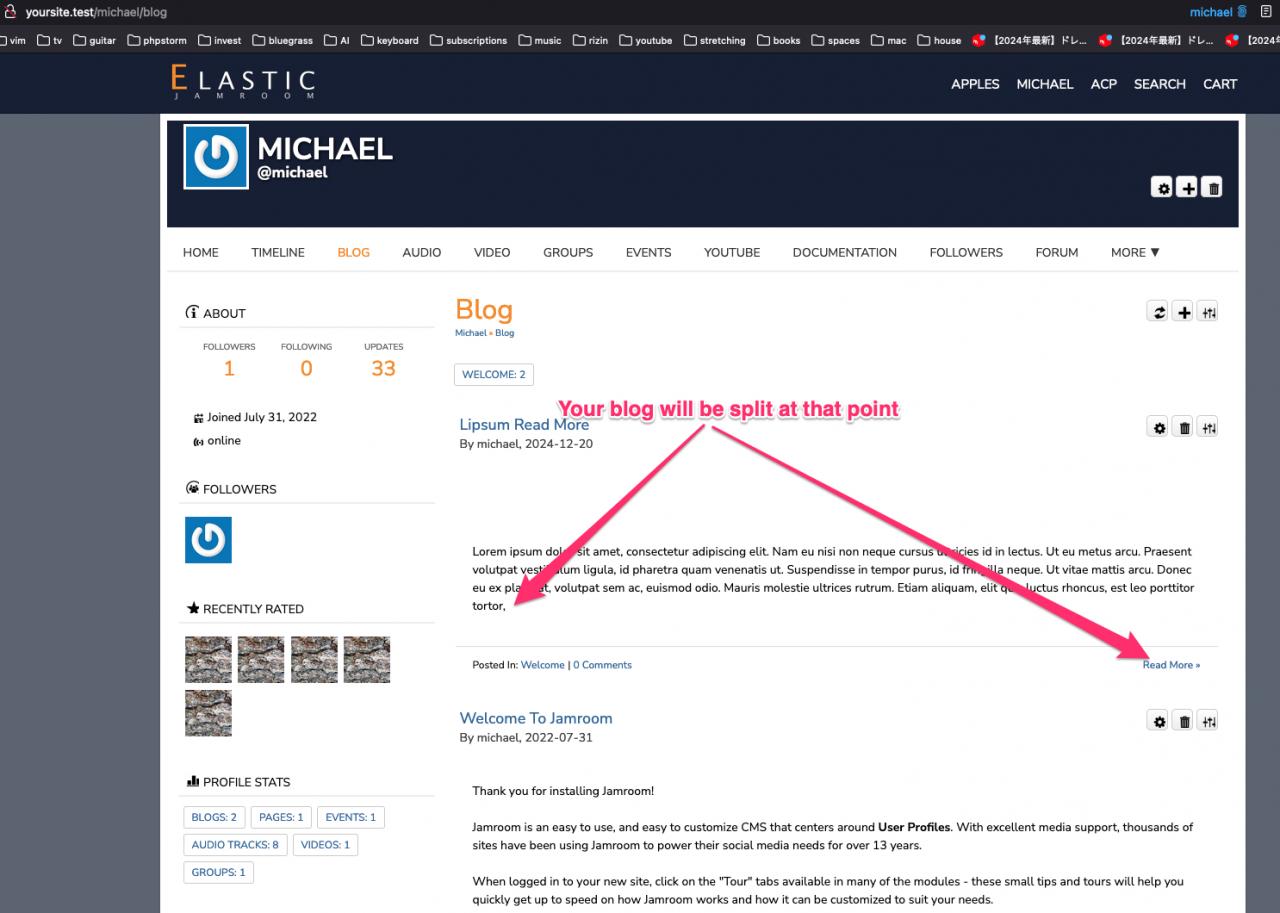
Task: Open CART in the top navigation
Action: point(1220,84)
